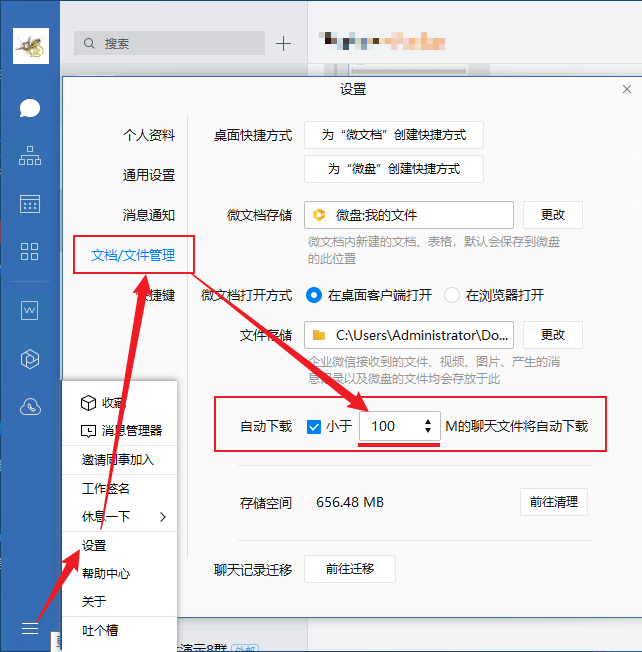642x652 pixels.
Task: Open 消息管理器 from the popup menu
Action: (x=119, y=430)
